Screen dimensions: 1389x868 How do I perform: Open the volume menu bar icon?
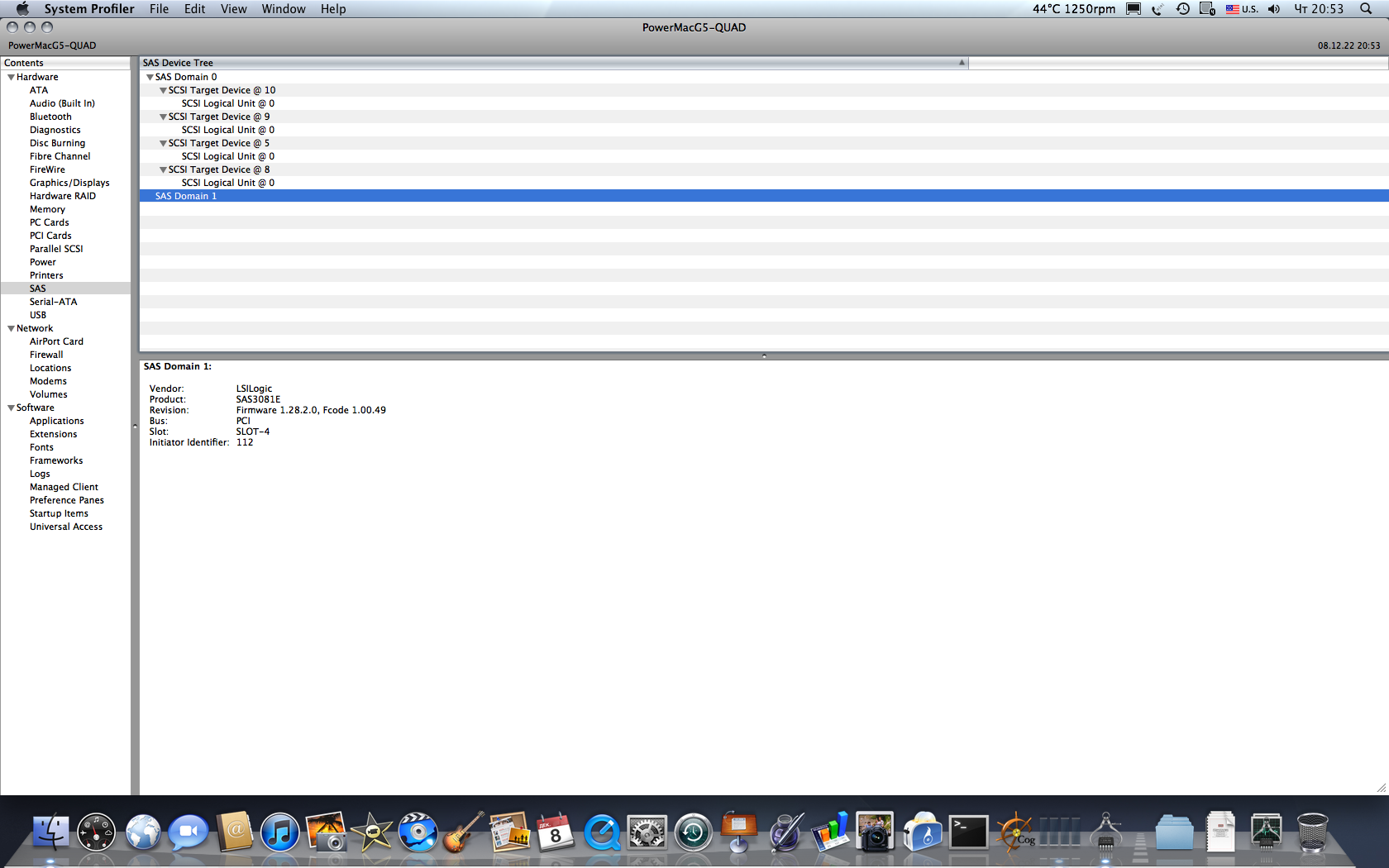1274,9
